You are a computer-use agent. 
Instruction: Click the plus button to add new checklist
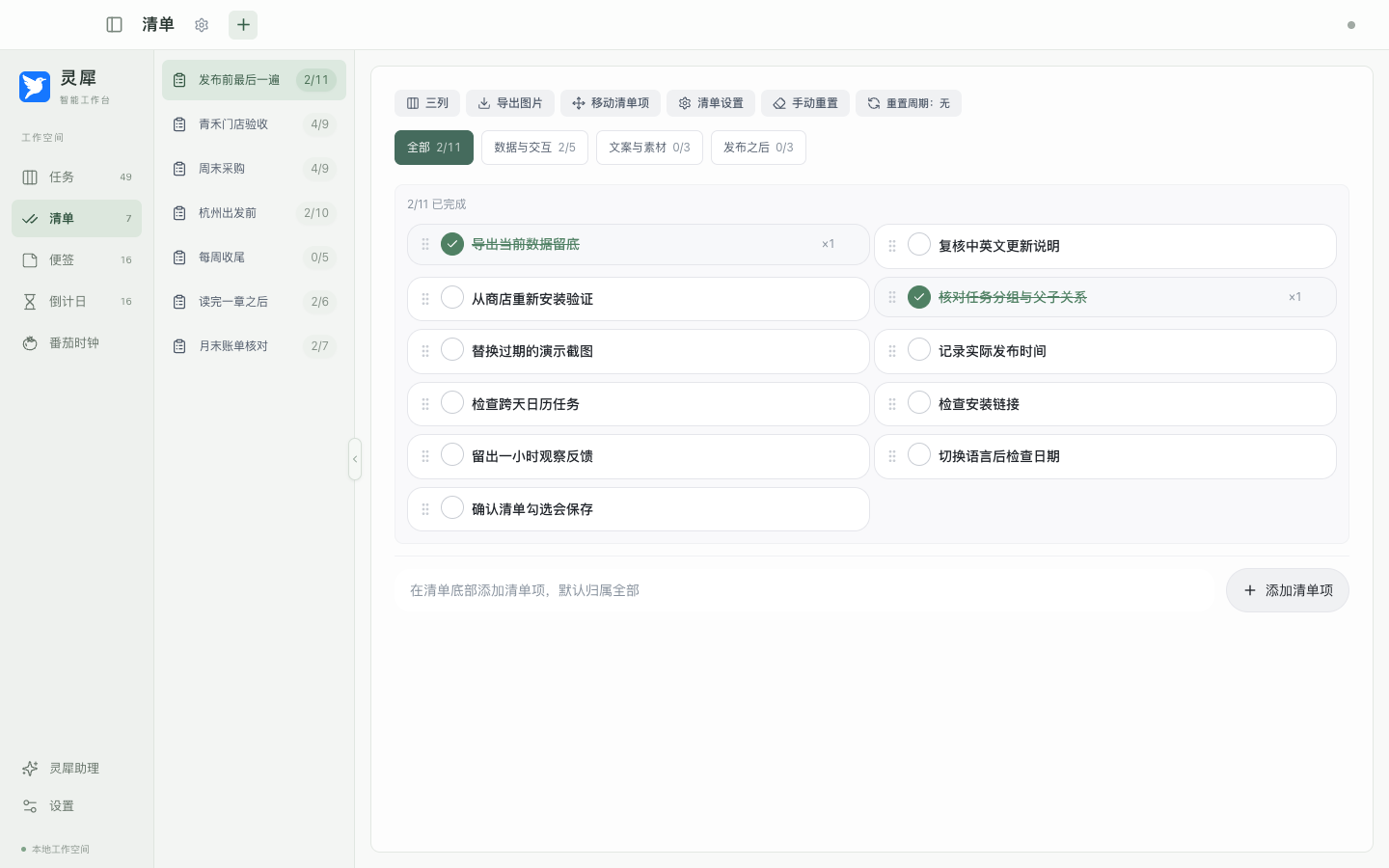(x=243, y=25)
